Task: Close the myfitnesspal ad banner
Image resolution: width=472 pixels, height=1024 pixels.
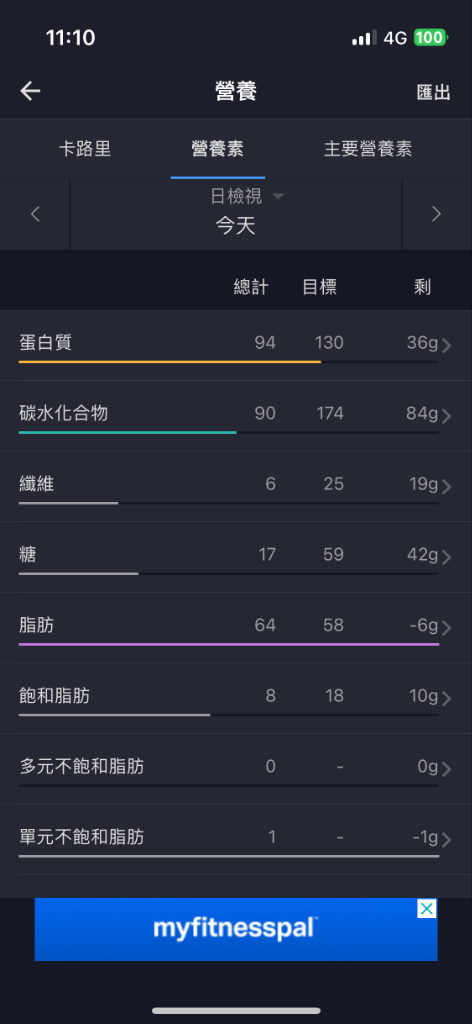Action: [x=426, y=908]
